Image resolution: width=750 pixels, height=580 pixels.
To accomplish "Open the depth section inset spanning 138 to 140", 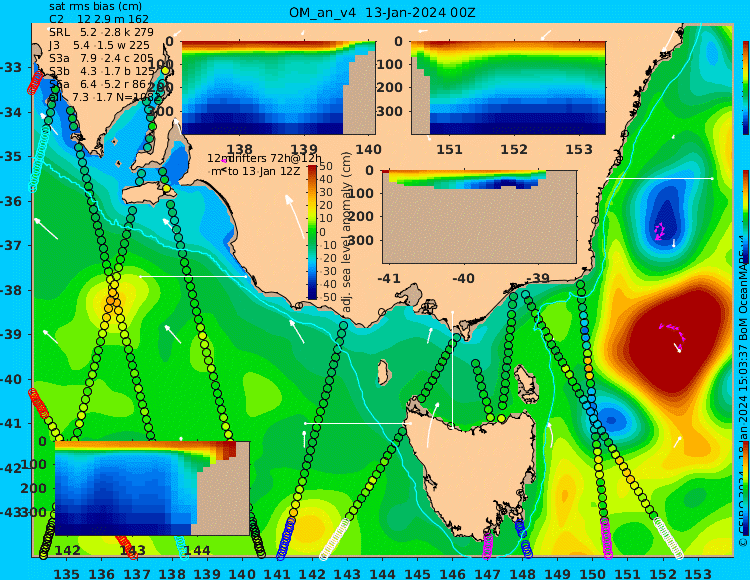I will click(x=278, y=88).
